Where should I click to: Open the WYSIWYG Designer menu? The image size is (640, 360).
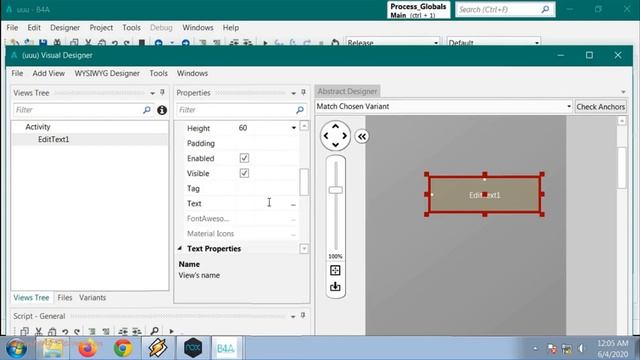tap(107, 73)
